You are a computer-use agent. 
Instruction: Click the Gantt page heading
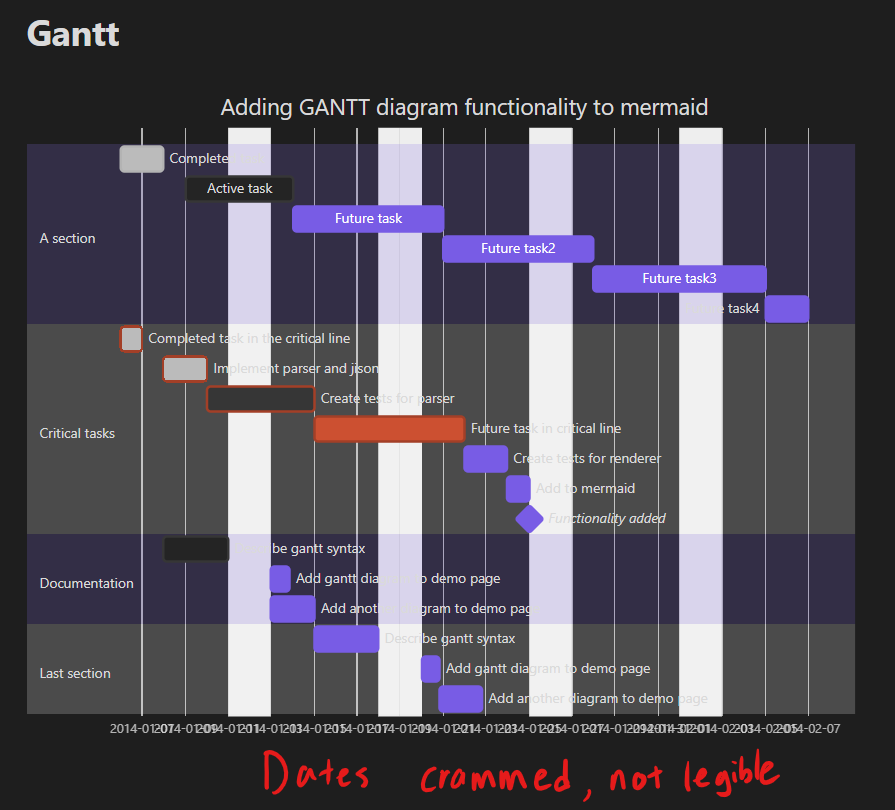(71, 33)
